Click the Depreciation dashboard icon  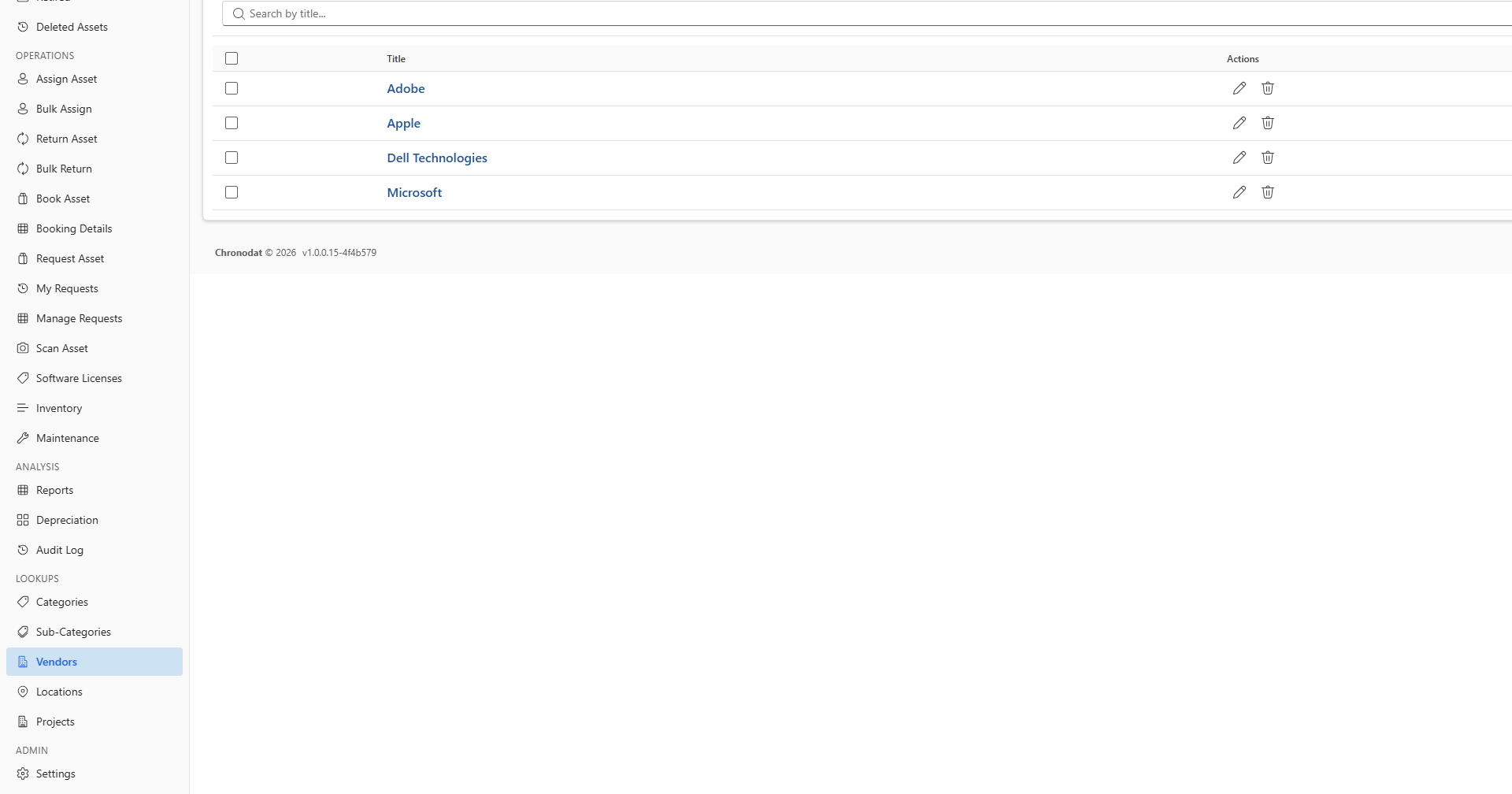(x=23, y=520)
